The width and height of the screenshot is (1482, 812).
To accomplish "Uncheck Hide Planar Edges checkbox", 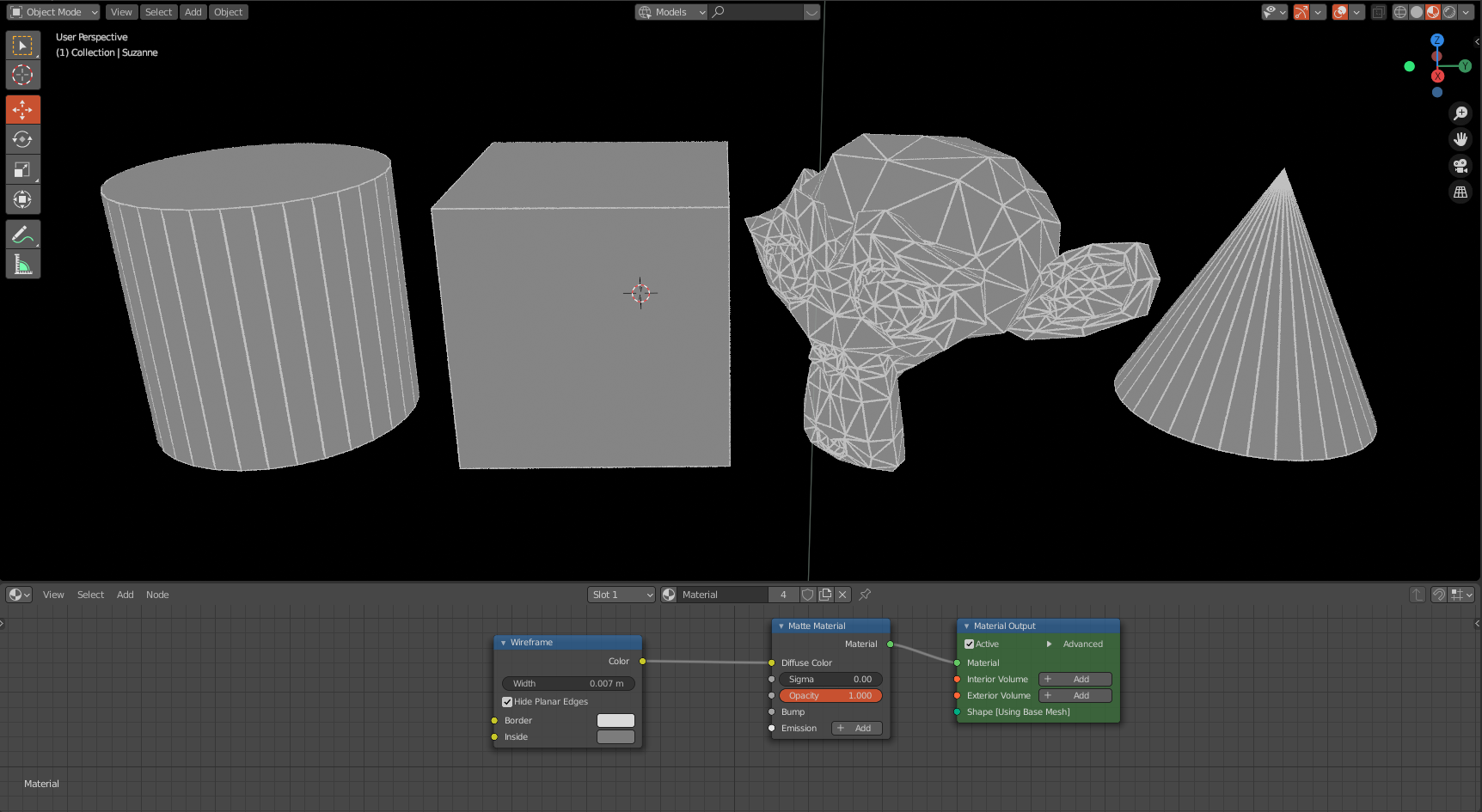I will tap(507, 702).
